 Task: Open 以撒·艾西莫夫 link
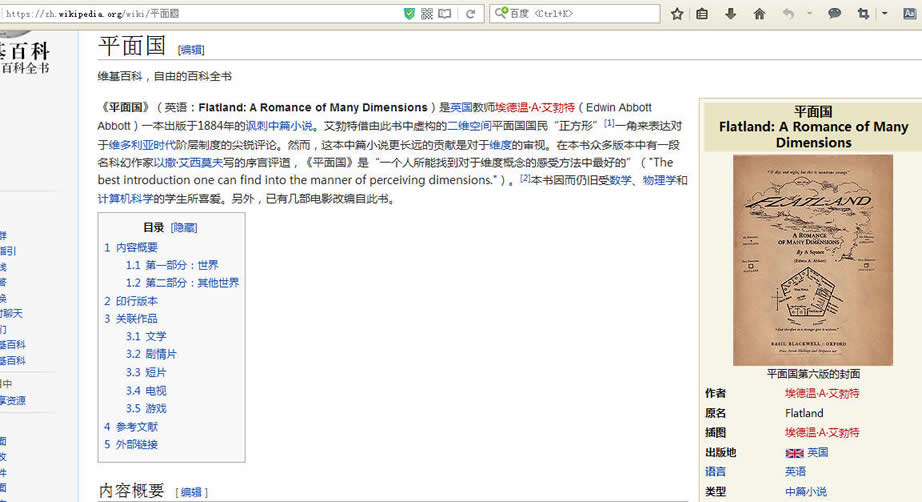[x=188, y=163]
